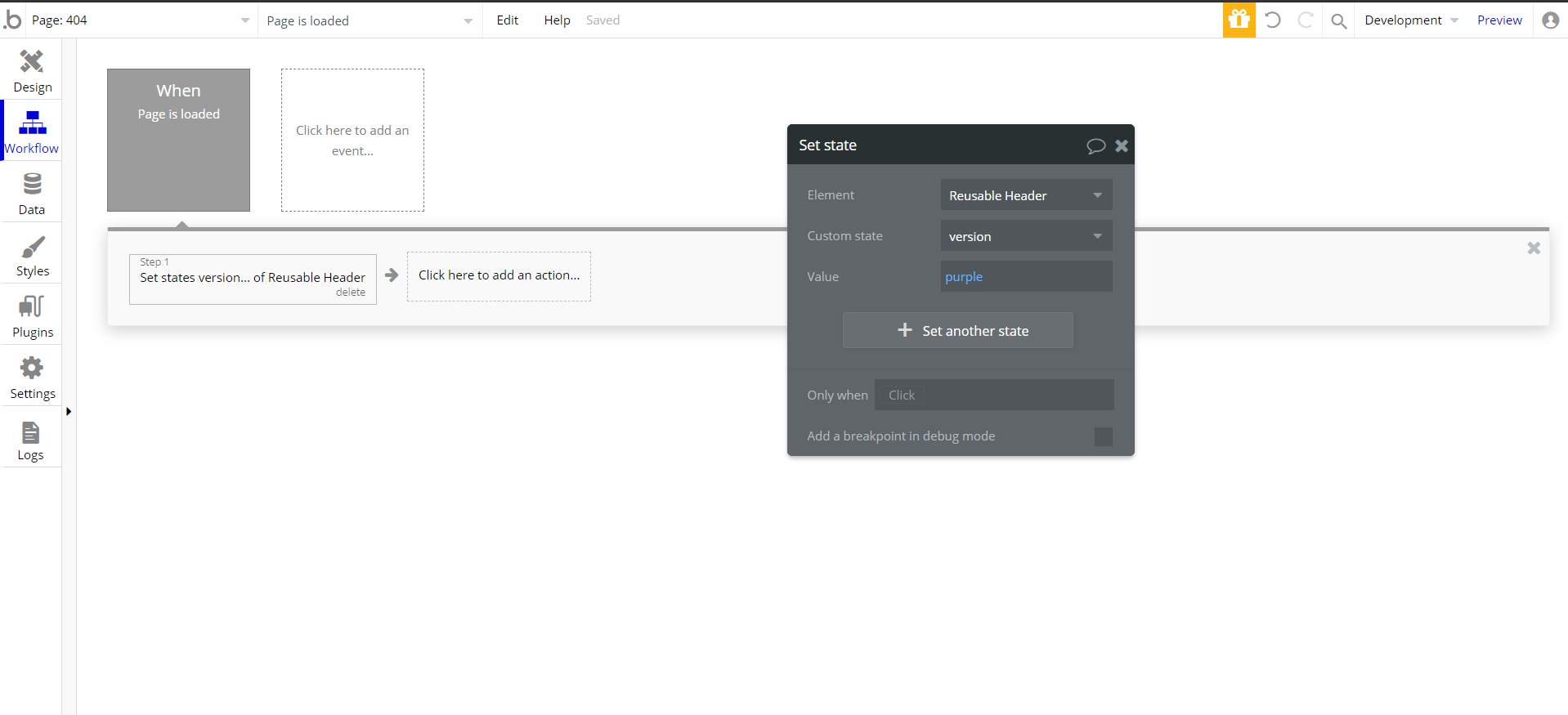Select the 'When Page is loaded' event box
1568x715 pixels.
[178, 140]
